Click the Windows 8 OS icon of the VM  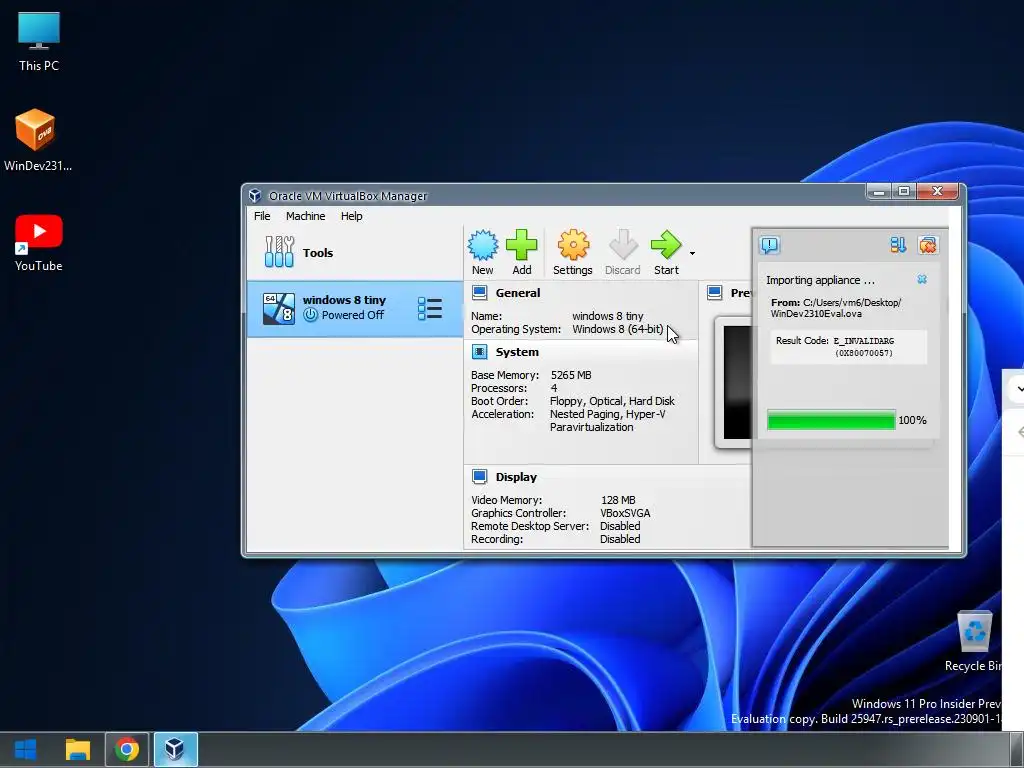(x=278, y=309)
